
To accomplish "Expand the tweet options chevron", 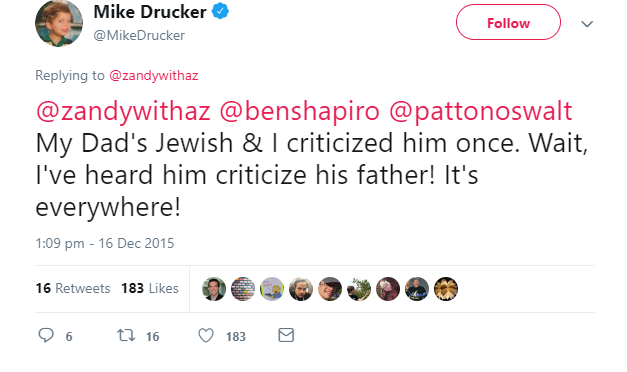I will pyautogui.click(x=587, y=24).
